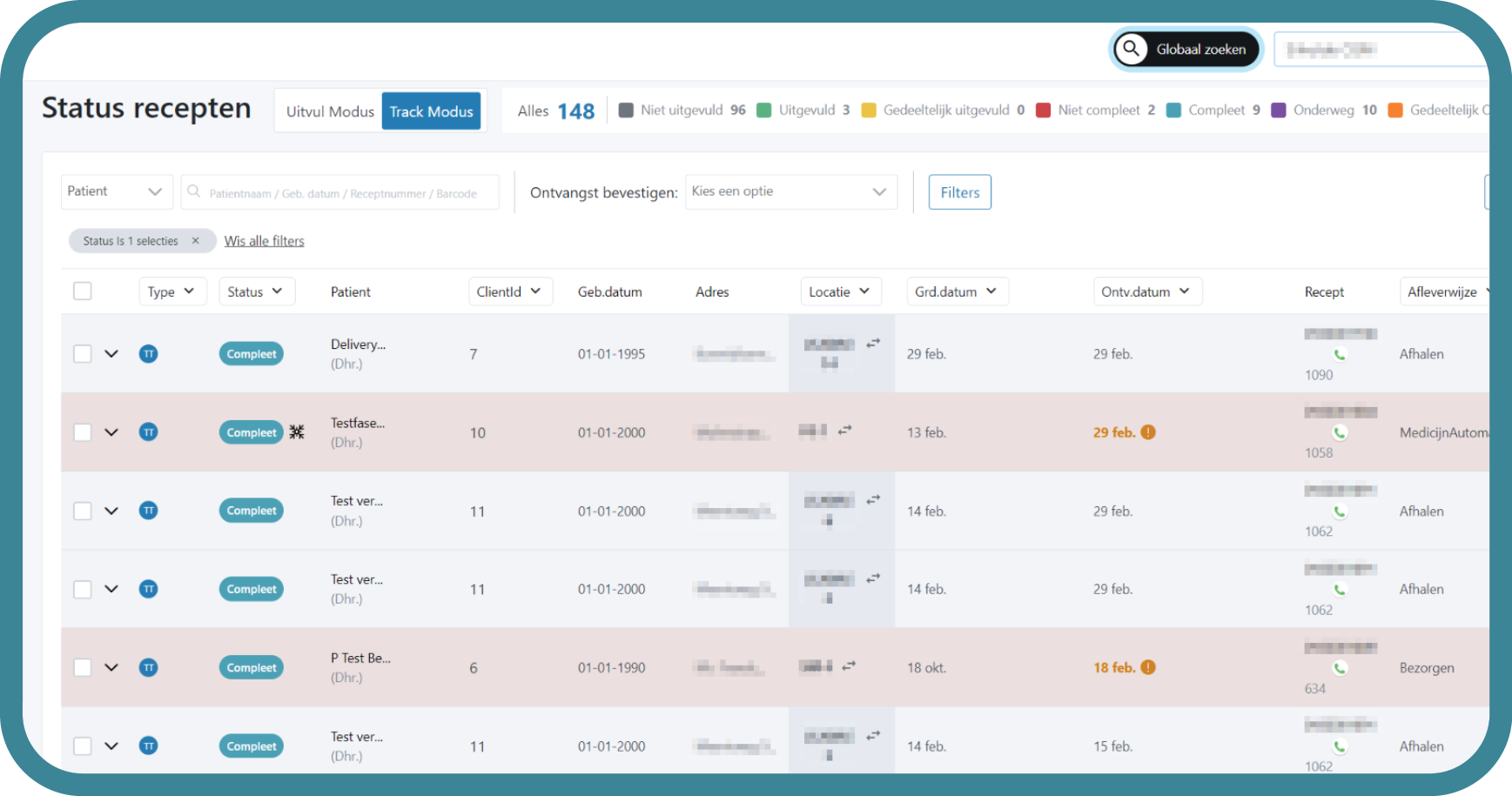Click the Globaal zoeken button label
The image size is (1512, 796).
pyautogui.click(x=1201, y=50)
